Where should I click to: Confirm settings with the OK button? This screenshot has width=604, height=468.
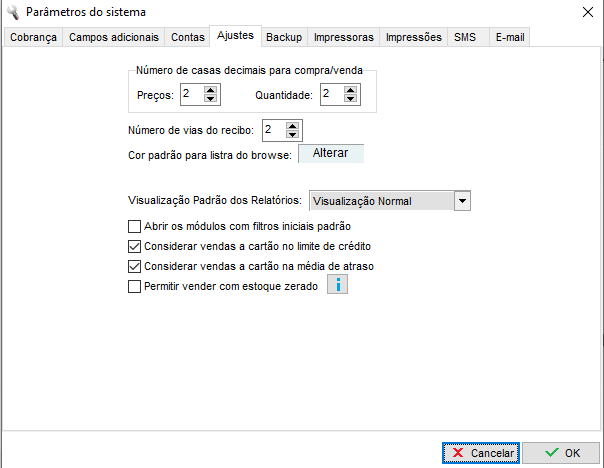pyautogui.click(x=562, y=453)
